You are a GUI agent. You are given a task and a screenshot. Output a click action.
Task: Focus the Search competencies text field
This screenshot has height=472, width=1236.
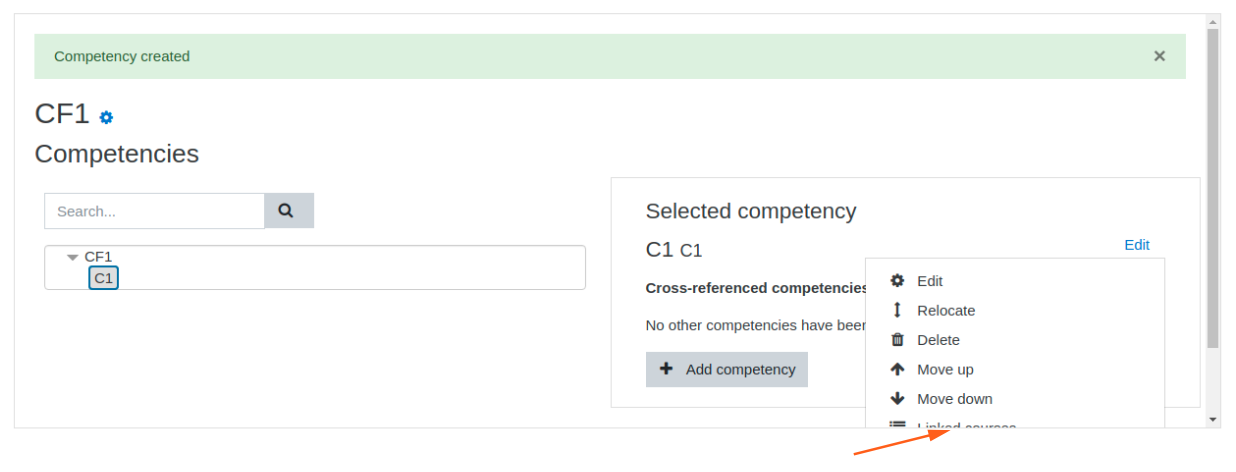pos(154,211)
